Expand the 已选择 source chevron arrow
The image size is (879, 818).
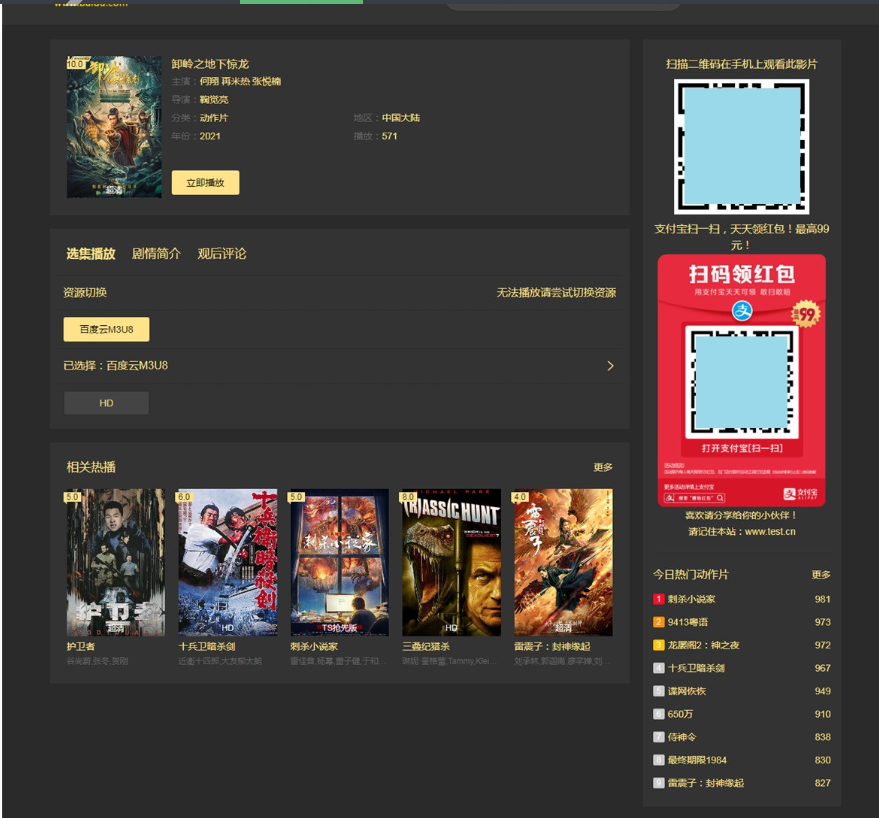click(610, 366)
